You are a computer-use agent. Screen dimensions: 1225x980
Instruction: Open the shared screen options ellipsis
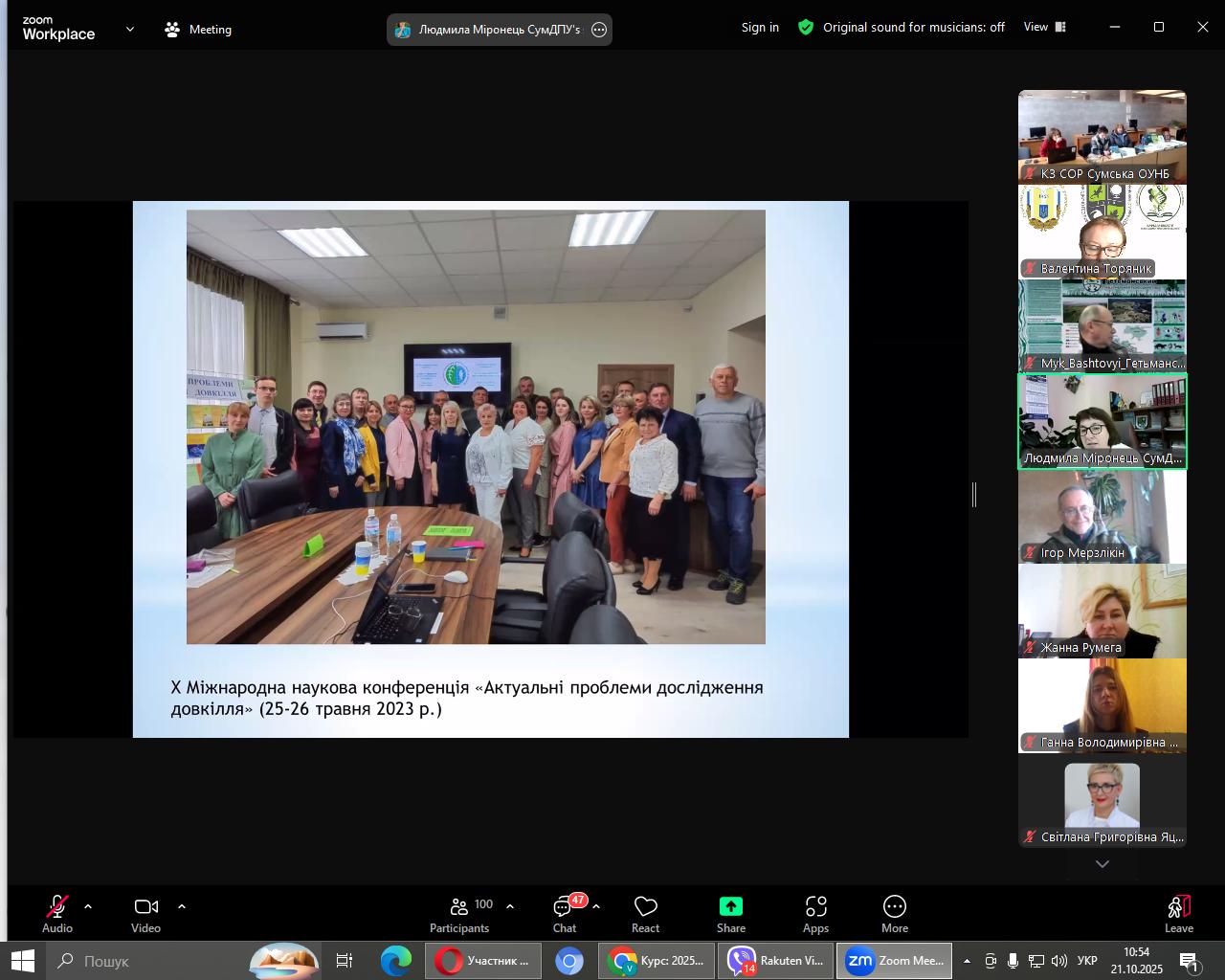pos(599,30)
